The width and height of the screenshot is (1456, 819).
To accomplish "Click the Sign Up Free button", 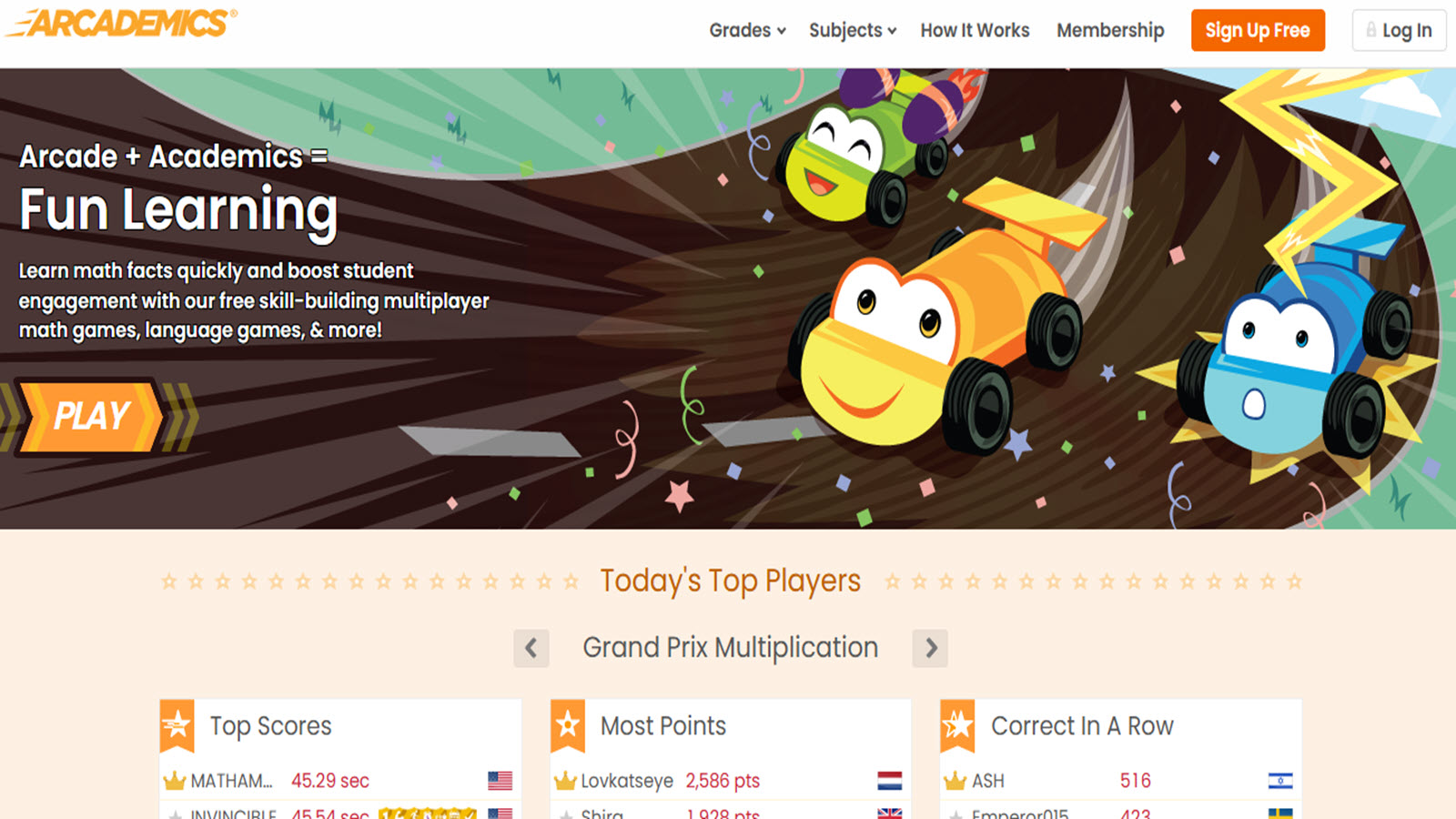I will point(1258,30).
